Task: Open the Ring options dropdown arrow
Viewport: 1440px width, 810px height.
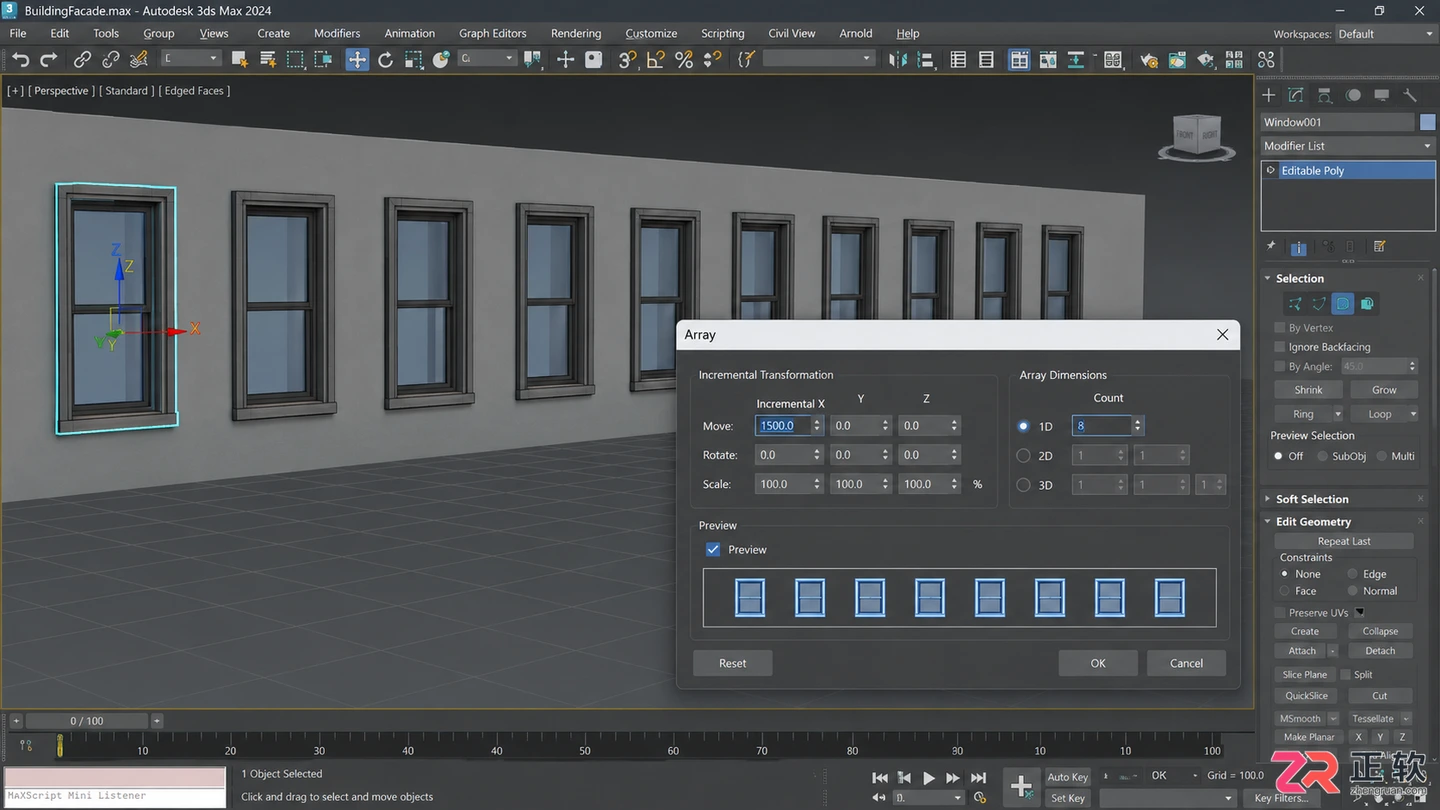Action: 1337,414
